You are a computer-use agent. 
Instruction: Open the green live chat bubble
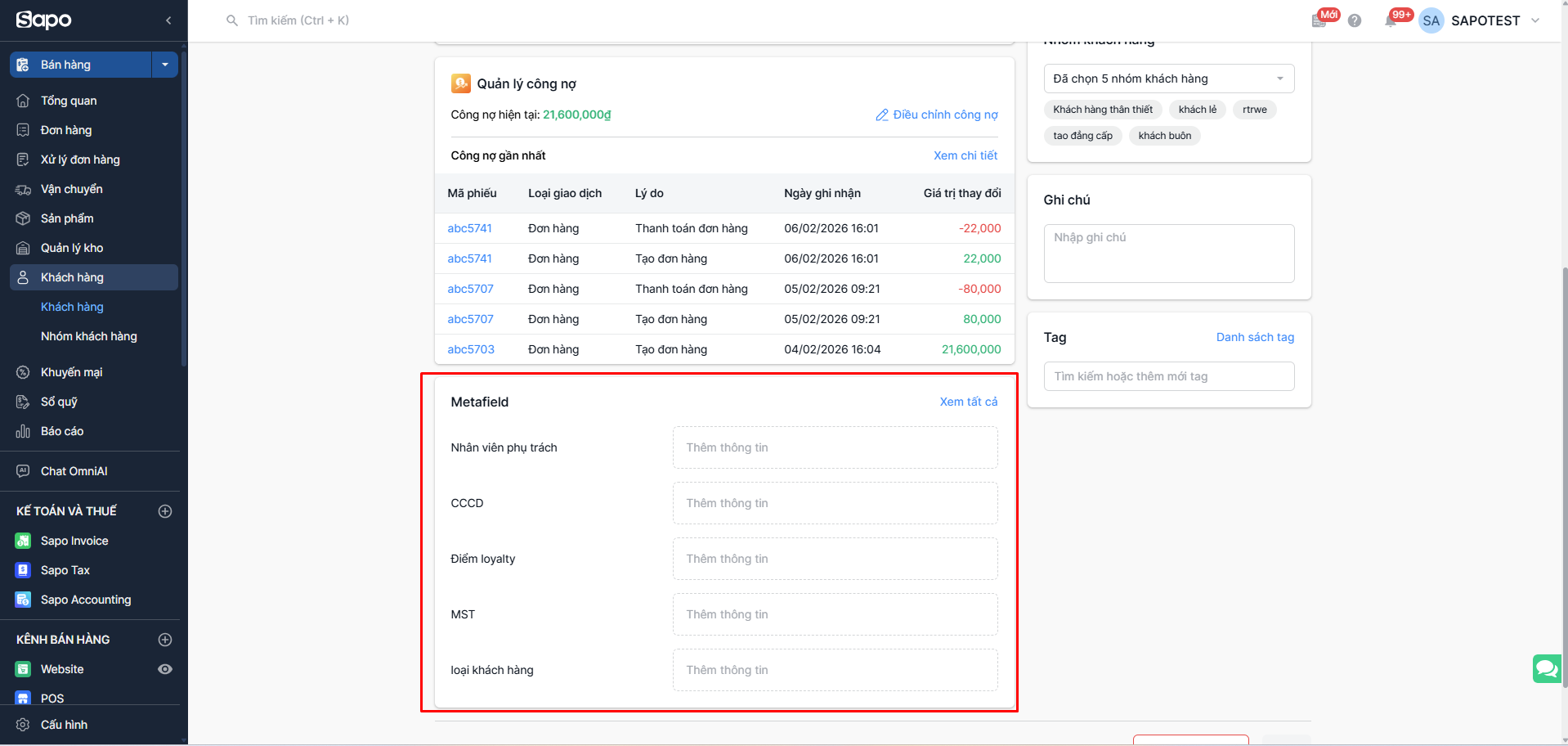[x=1546, y=668]
